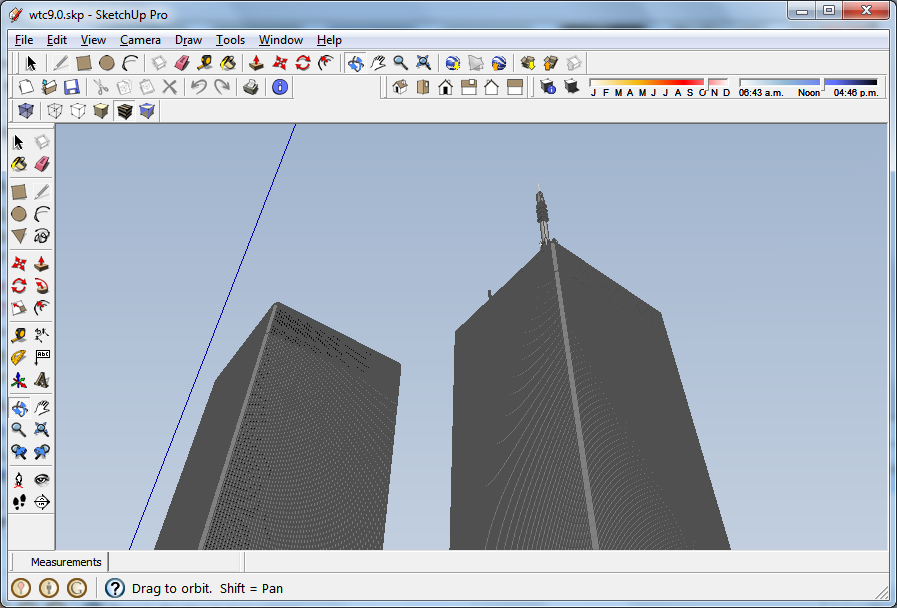The width and height of the screenshot is (897, 608).
Task: Get Models from 3D Warehouse
Action: pos(527,63)
